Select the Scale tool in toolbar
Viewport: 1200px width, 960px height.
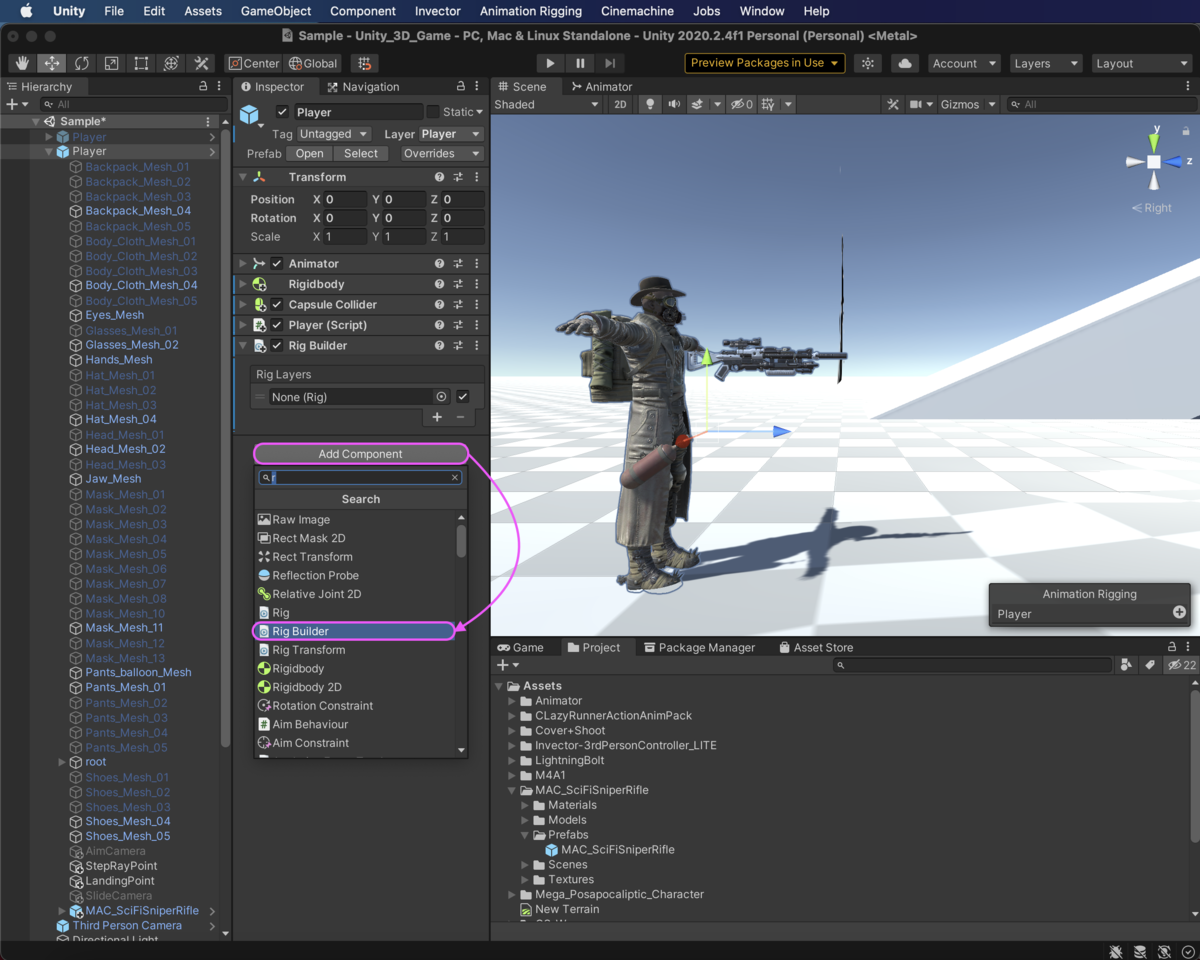[112, 63]
